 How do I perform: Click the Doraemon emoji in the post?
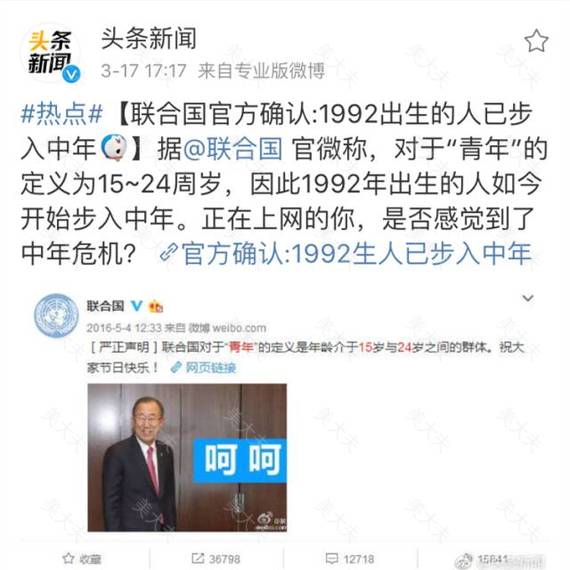coord(114,148)
